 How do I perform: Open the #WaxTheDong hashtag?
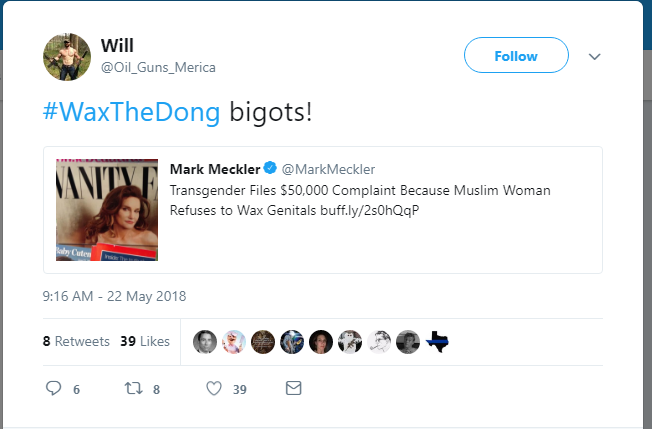131,112
